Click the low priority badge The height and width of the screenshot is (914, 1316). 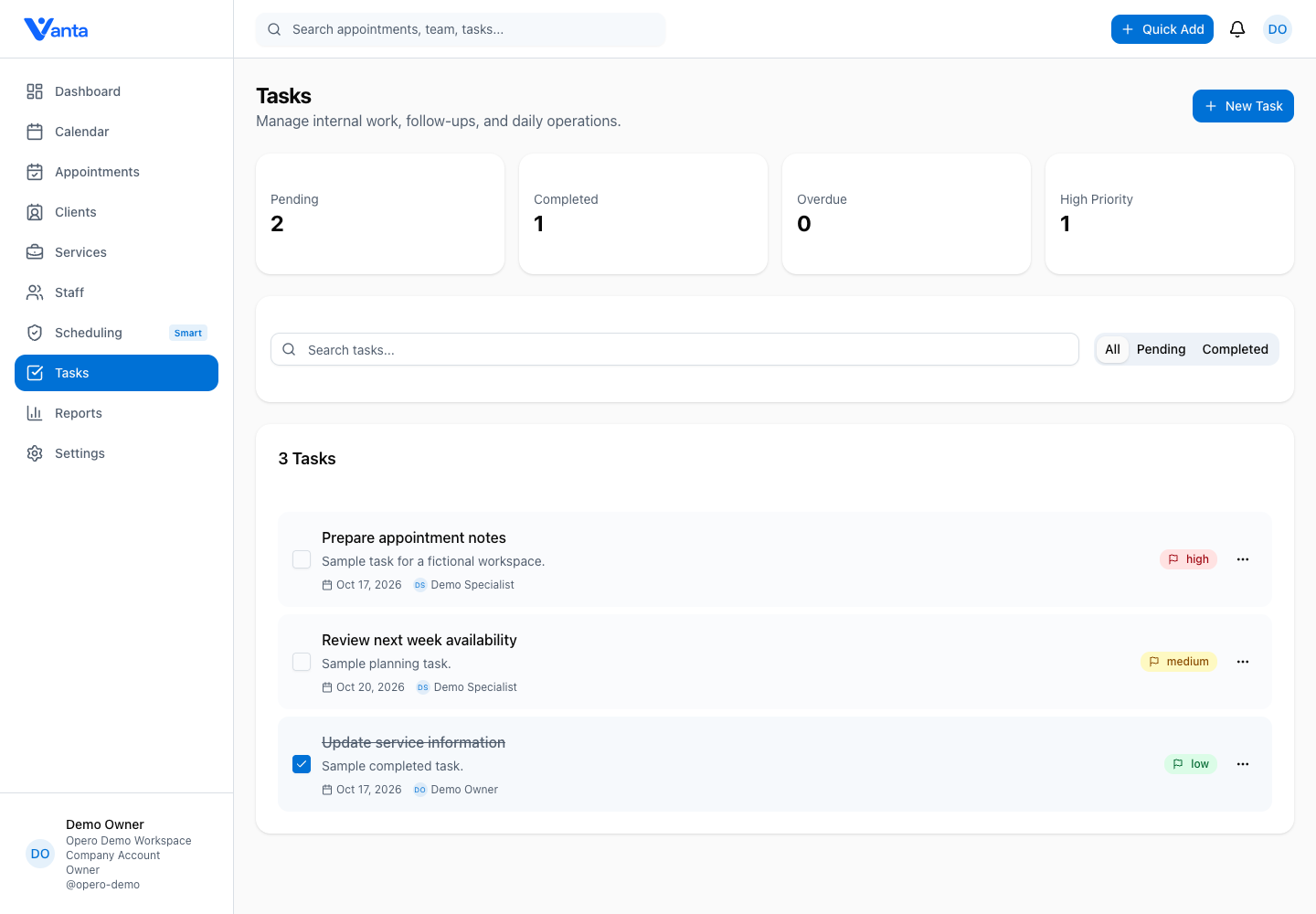coord(1191,764)
